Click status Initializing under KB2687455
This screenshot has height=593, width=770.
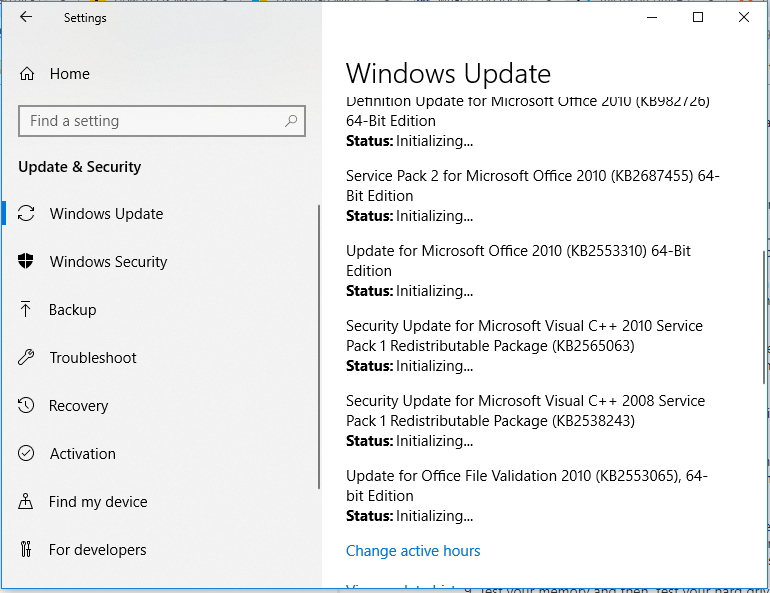click(x=410, y=216)
